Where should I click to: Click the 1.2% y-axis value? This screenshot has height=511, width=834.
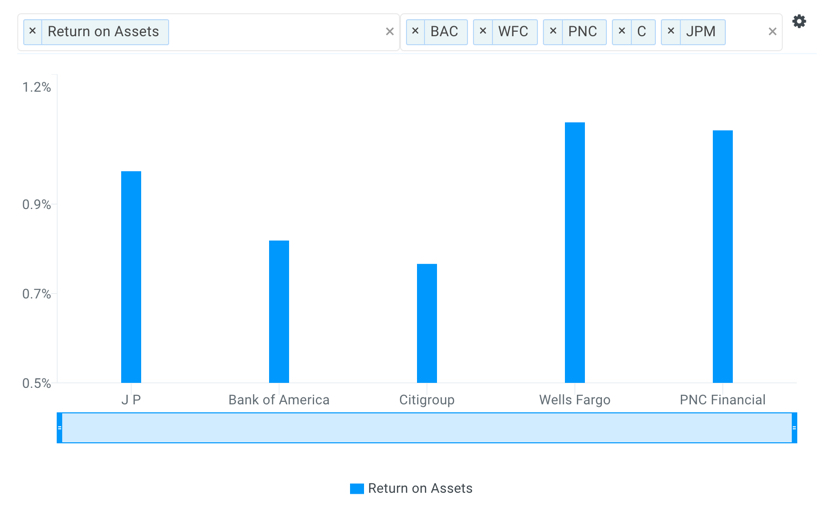coord(36,87)
